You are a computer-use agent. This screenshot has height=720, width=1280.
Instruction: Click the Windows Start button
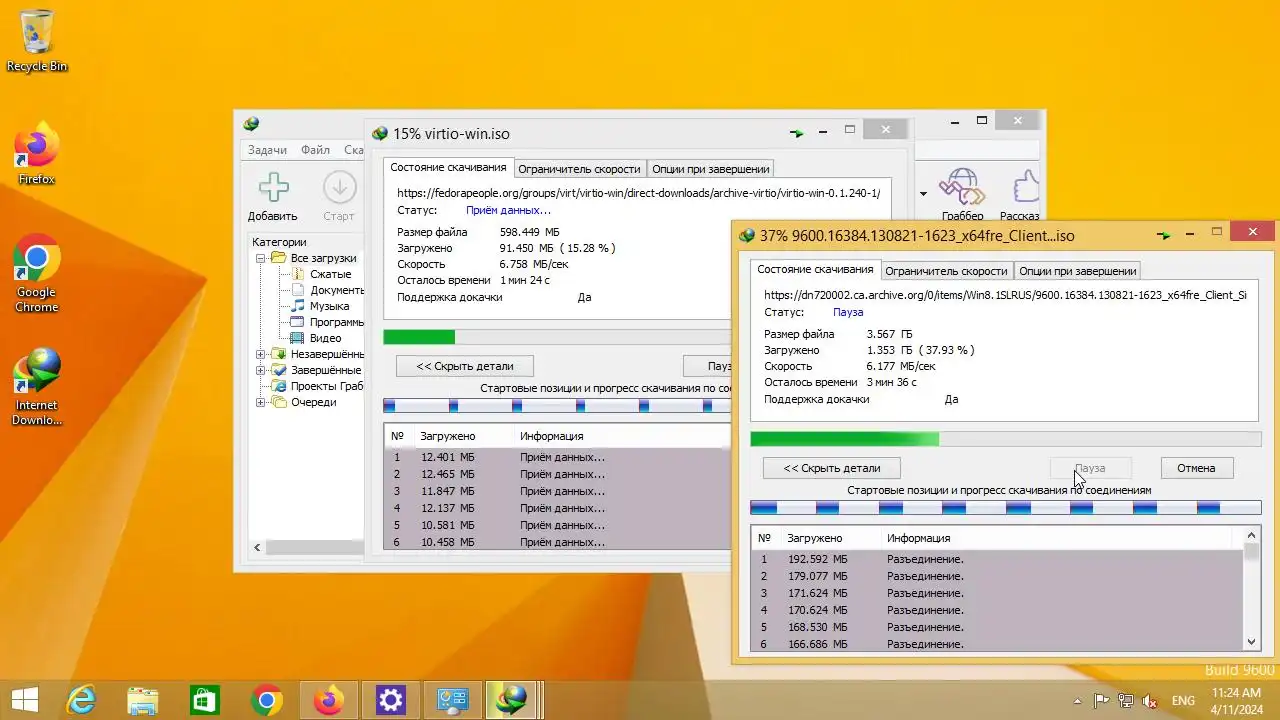(25, 700)
